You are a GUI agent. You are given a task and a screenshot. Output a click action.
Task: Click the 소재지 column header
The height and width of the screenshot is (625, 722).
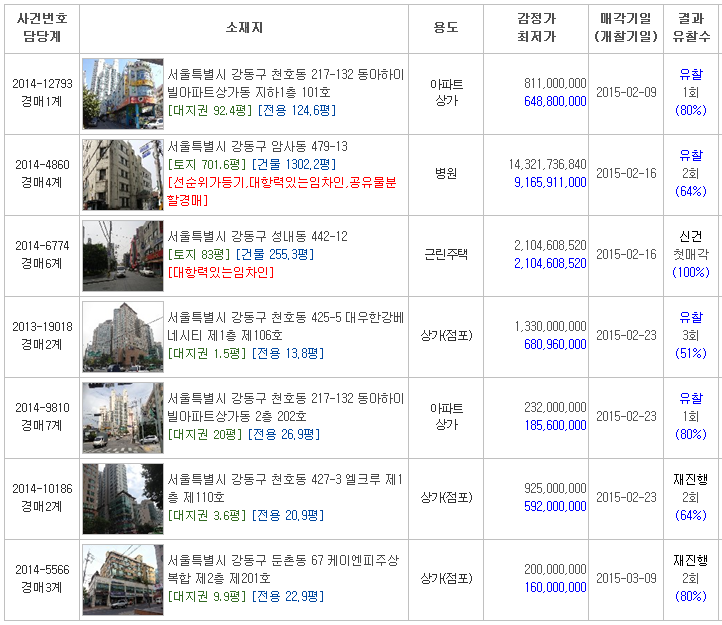coord(244,28)
